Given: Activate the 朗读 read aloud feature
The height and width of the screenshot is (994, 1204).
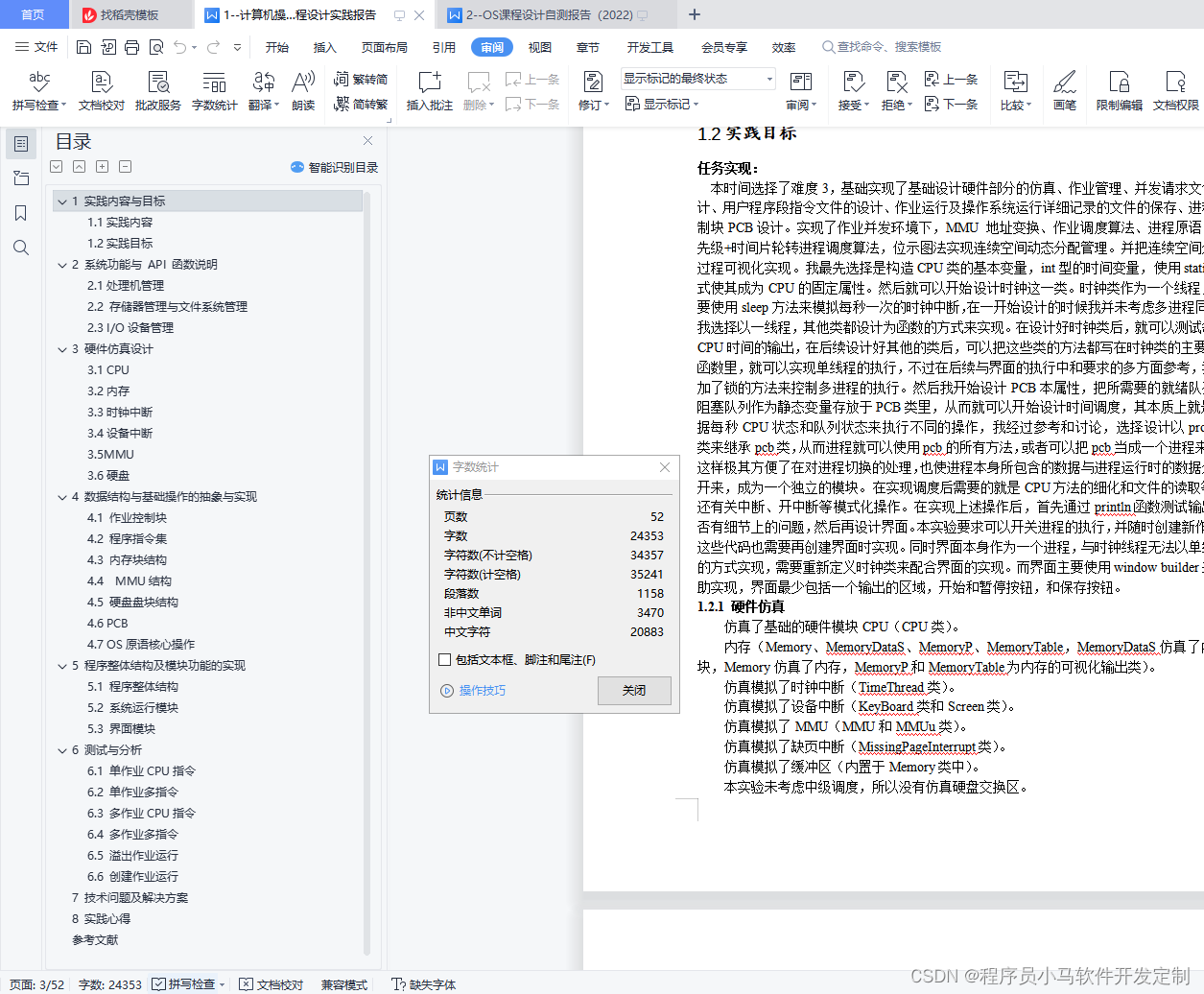Looking at the screenshot, I should [x=303, y=89].
